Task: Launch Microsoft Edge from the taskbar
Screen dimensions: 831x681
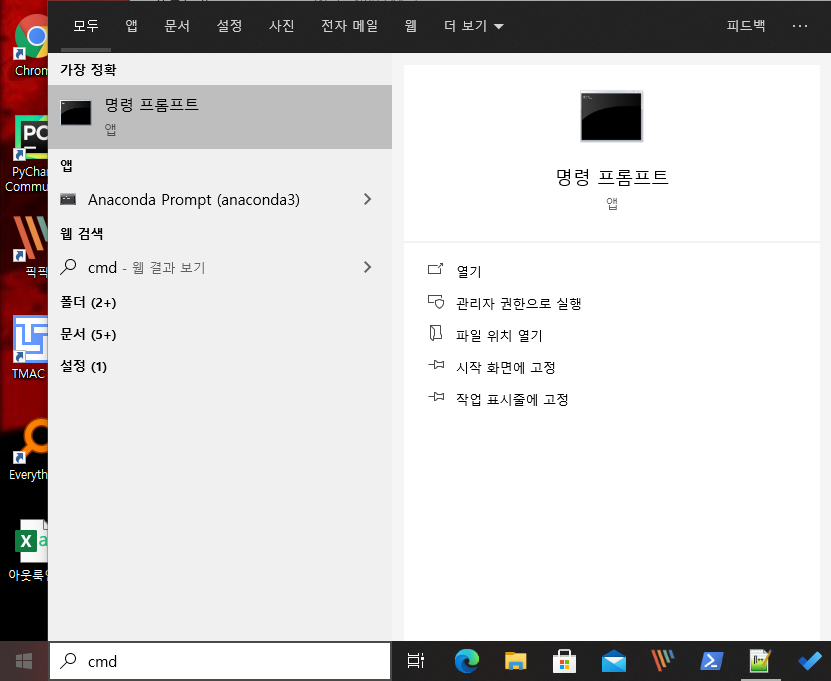Action: tap(467, 661)
